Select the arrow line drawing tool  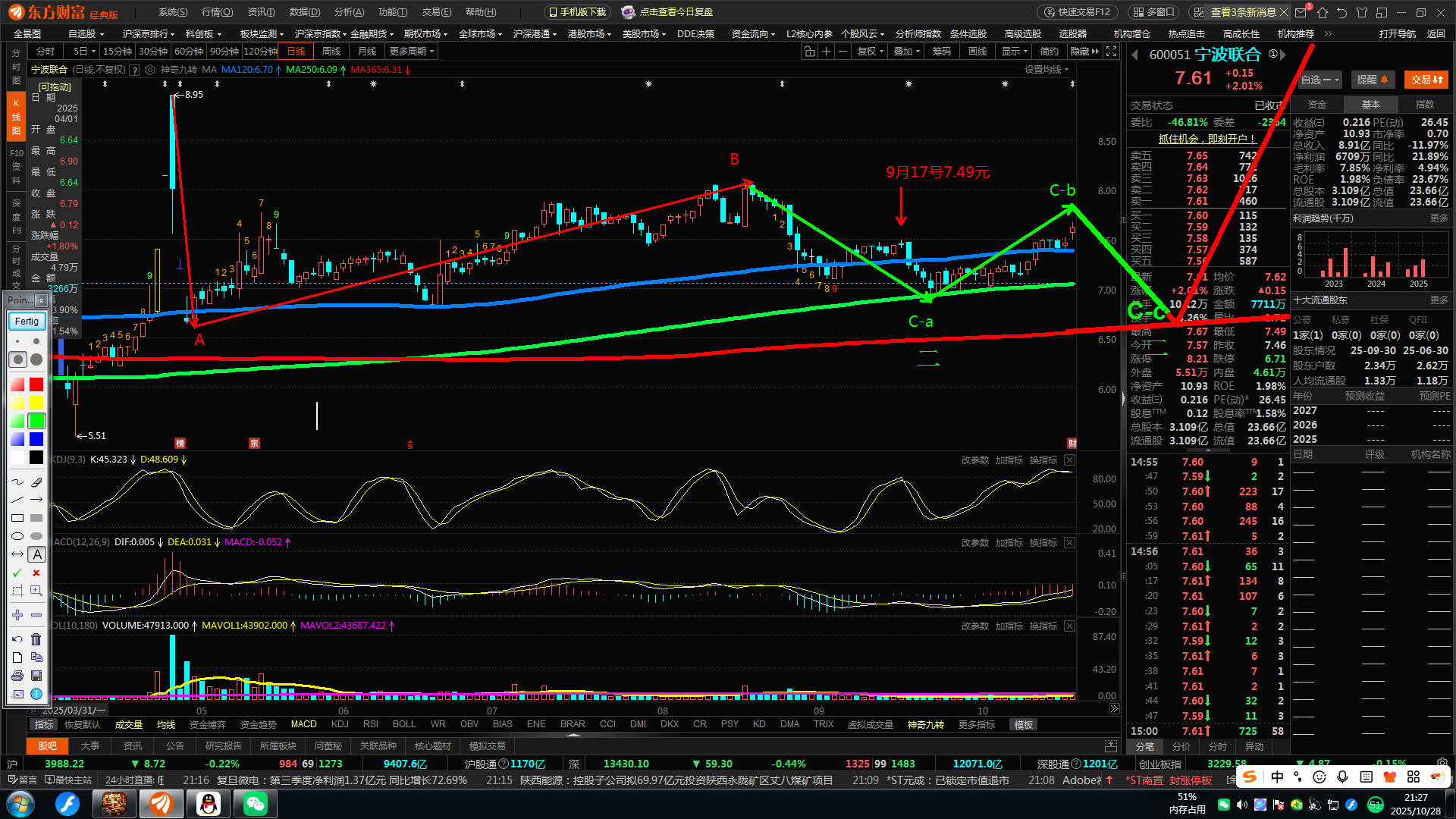point(36,500)
